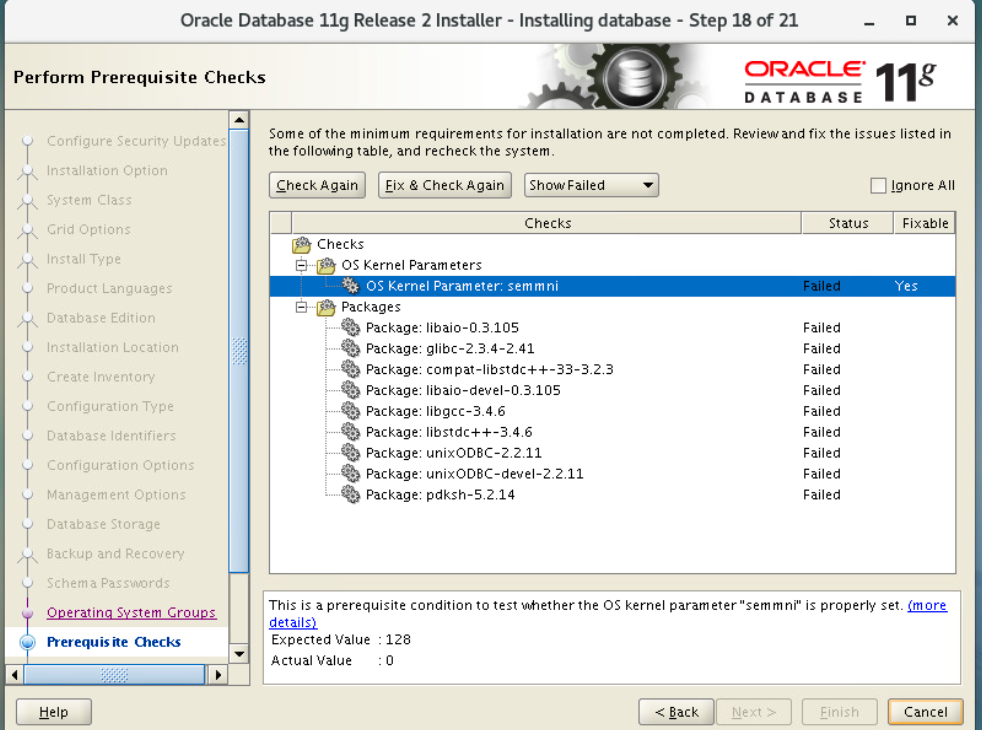Select the Database Storage step
982x730 pixels.
[103, 524]
